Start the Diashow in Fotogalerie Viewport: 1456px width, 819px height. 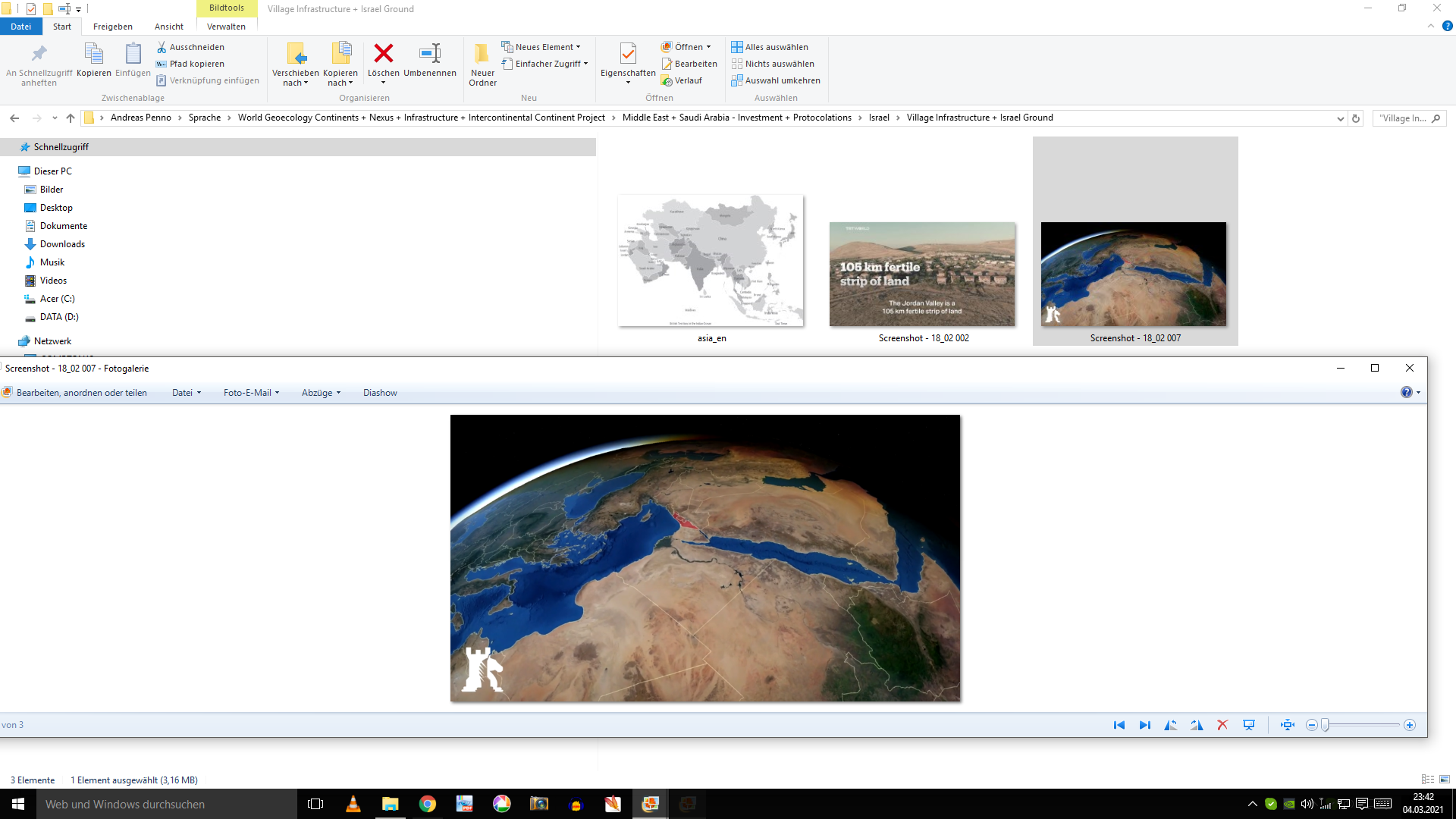pos(380,392)
